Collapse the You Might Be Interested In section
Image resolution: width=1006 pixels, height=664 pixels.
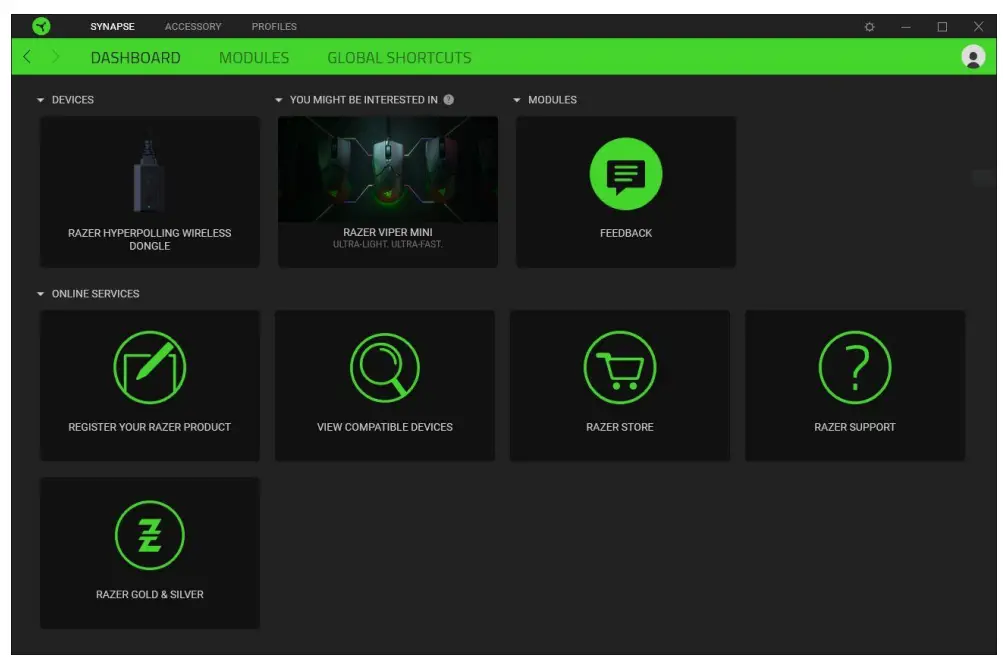click(279, 100)
